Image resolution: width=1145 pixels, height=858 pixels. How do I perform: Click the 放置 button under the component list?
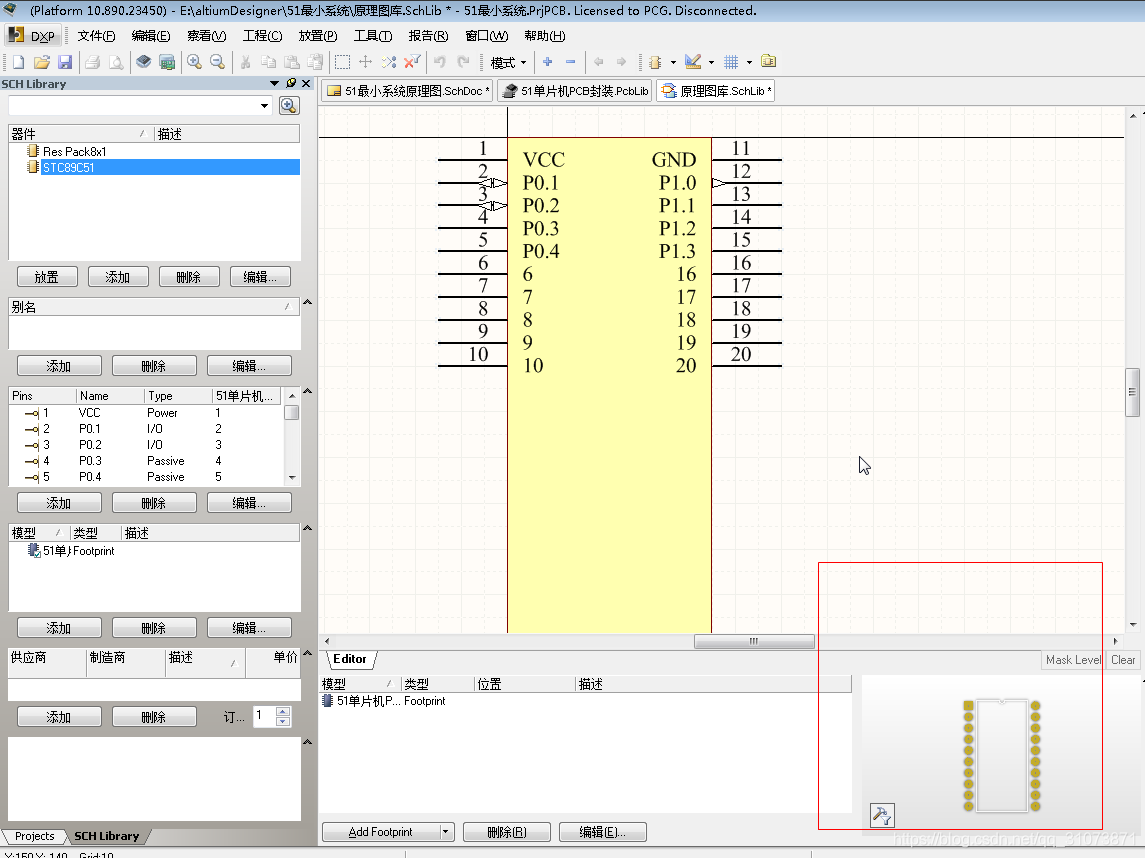[x=47, y=277]
